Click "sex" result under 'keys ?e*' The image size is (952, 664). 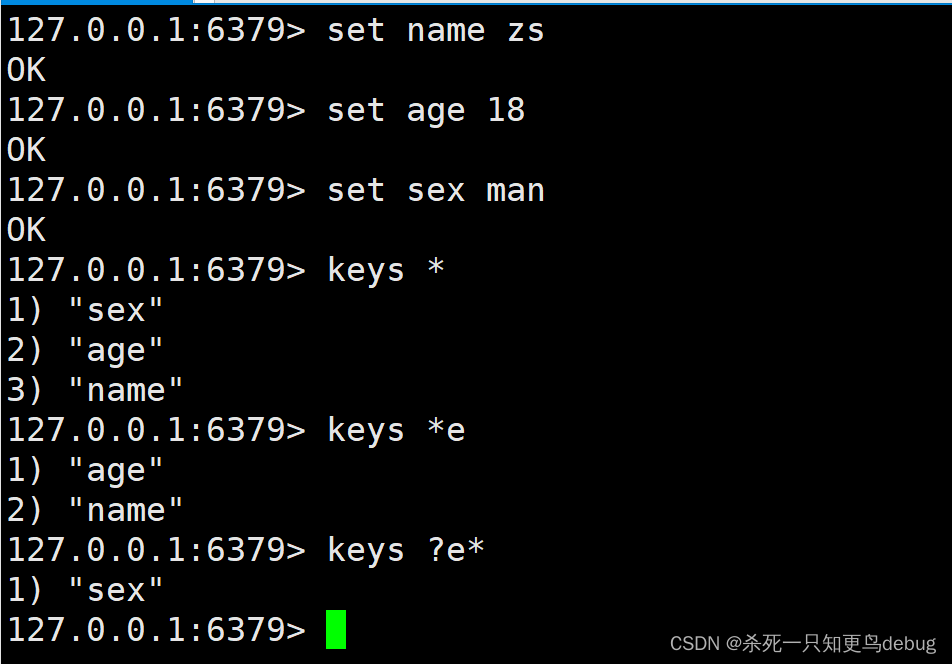(x=115, y=591)
